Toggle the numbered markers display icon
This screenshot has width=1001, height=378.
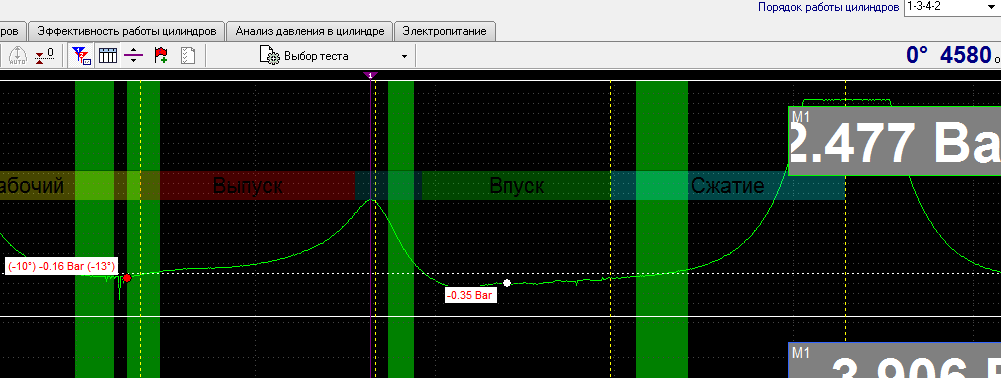pyautogui.click(x=81, y=56)
